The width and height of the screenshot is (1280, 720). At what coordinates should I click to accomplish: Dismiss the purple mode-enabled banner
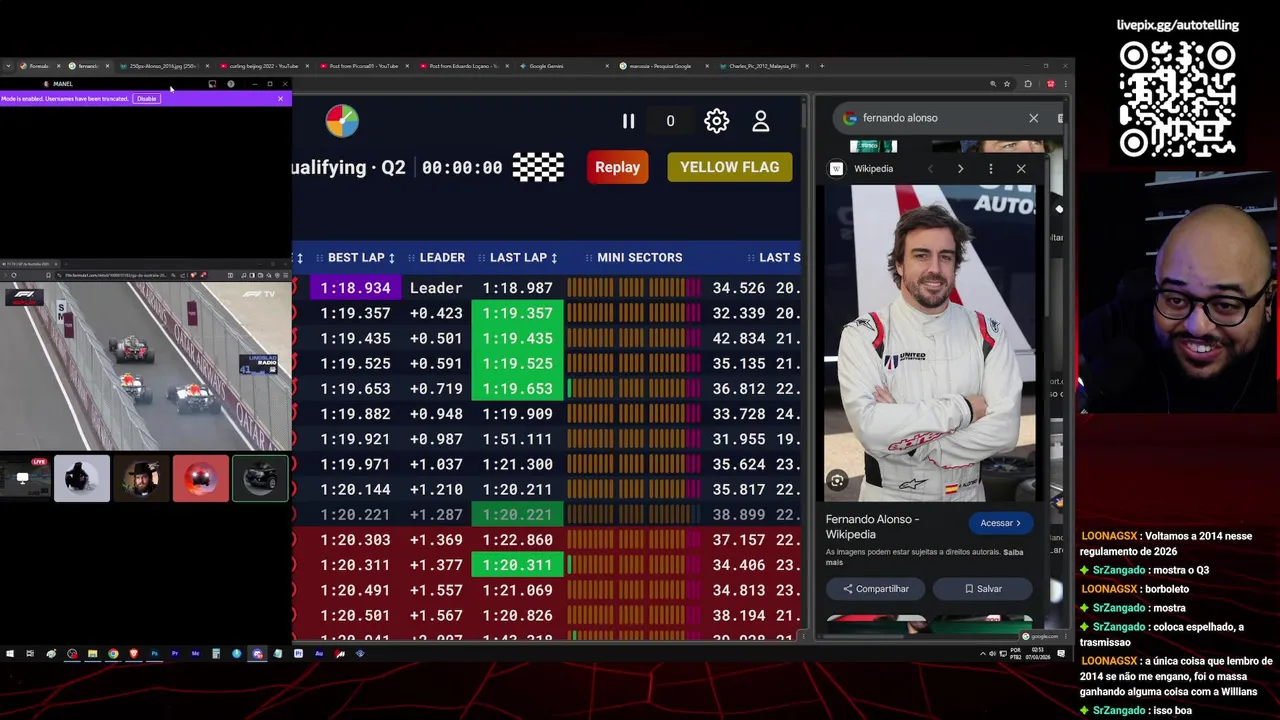[x=280, y=99]
